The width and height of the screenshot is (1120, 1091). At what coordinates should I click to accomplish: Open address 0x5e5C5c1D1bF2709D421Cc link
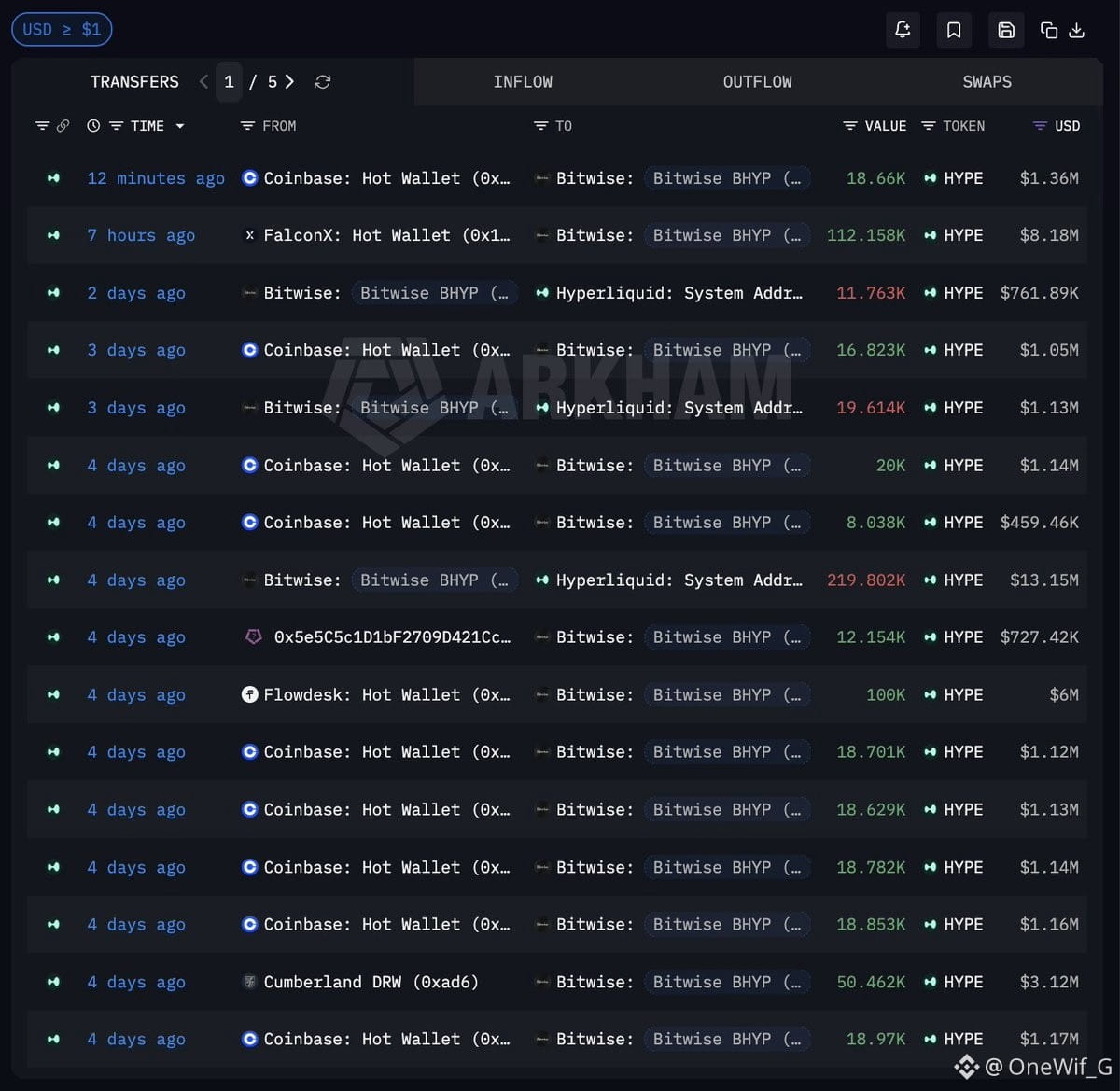pyautogui.click(x=392, y=637)
